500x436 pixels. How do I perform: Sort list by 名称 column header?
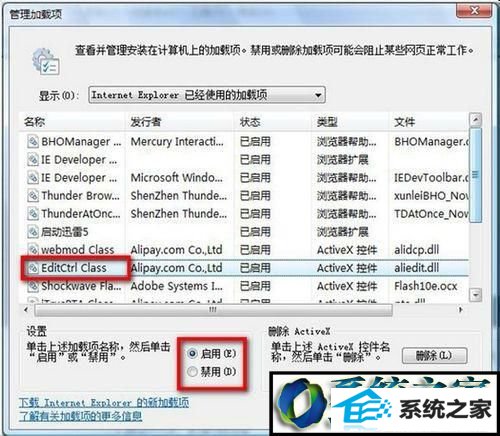pyautogui.click(x=72, y=122)
